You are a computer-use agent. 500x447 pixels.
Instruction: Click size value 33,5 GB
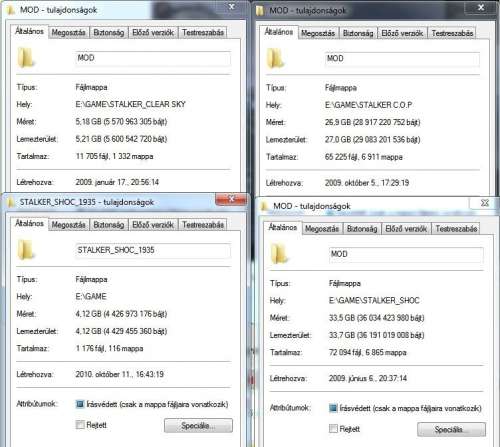click(x=377, y=318)
